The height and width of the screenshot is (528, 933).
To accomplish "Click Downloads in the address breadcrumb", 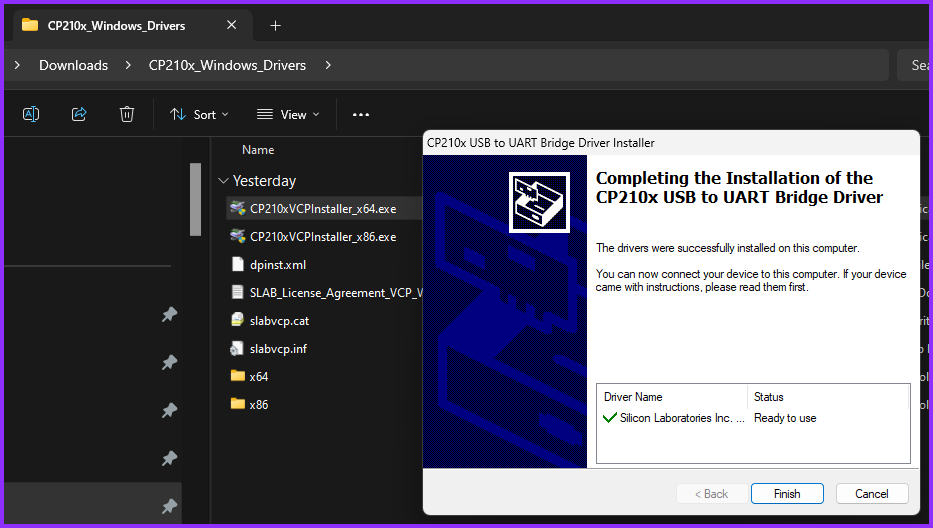I will pyautogui.click(x=73, y=65).
